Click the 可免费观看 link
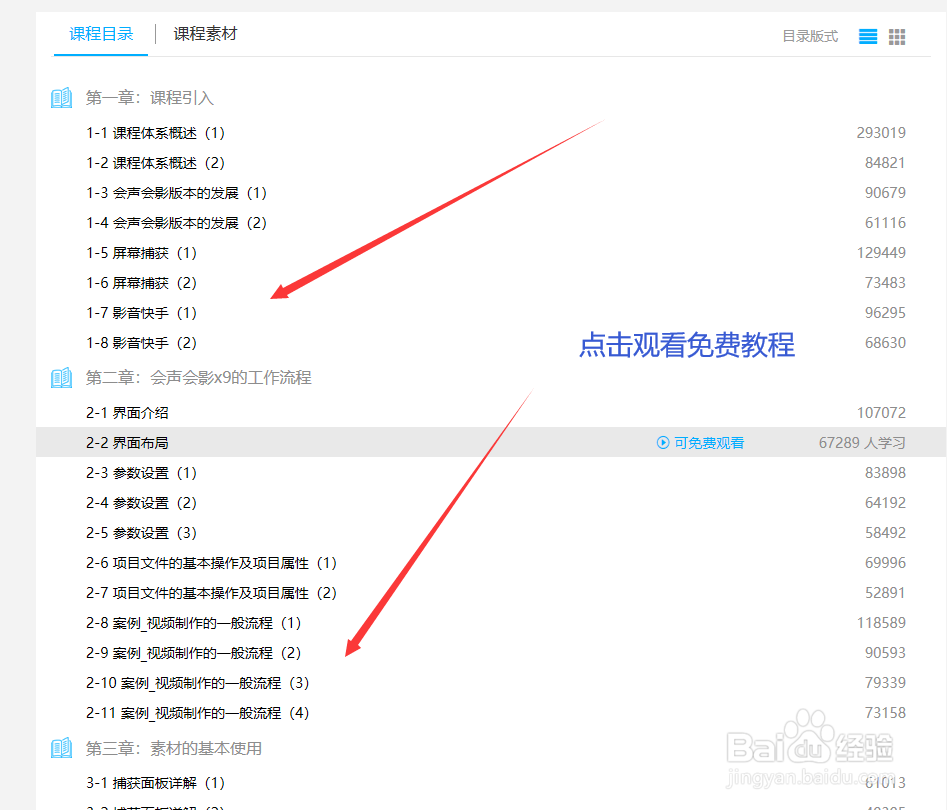Screen dimensions: 947x810 click(709, 443)
